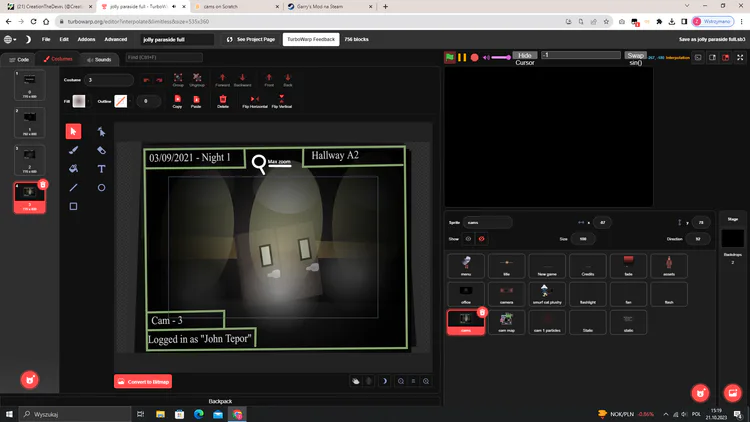Switch to the Code tab

click(19, 59)
